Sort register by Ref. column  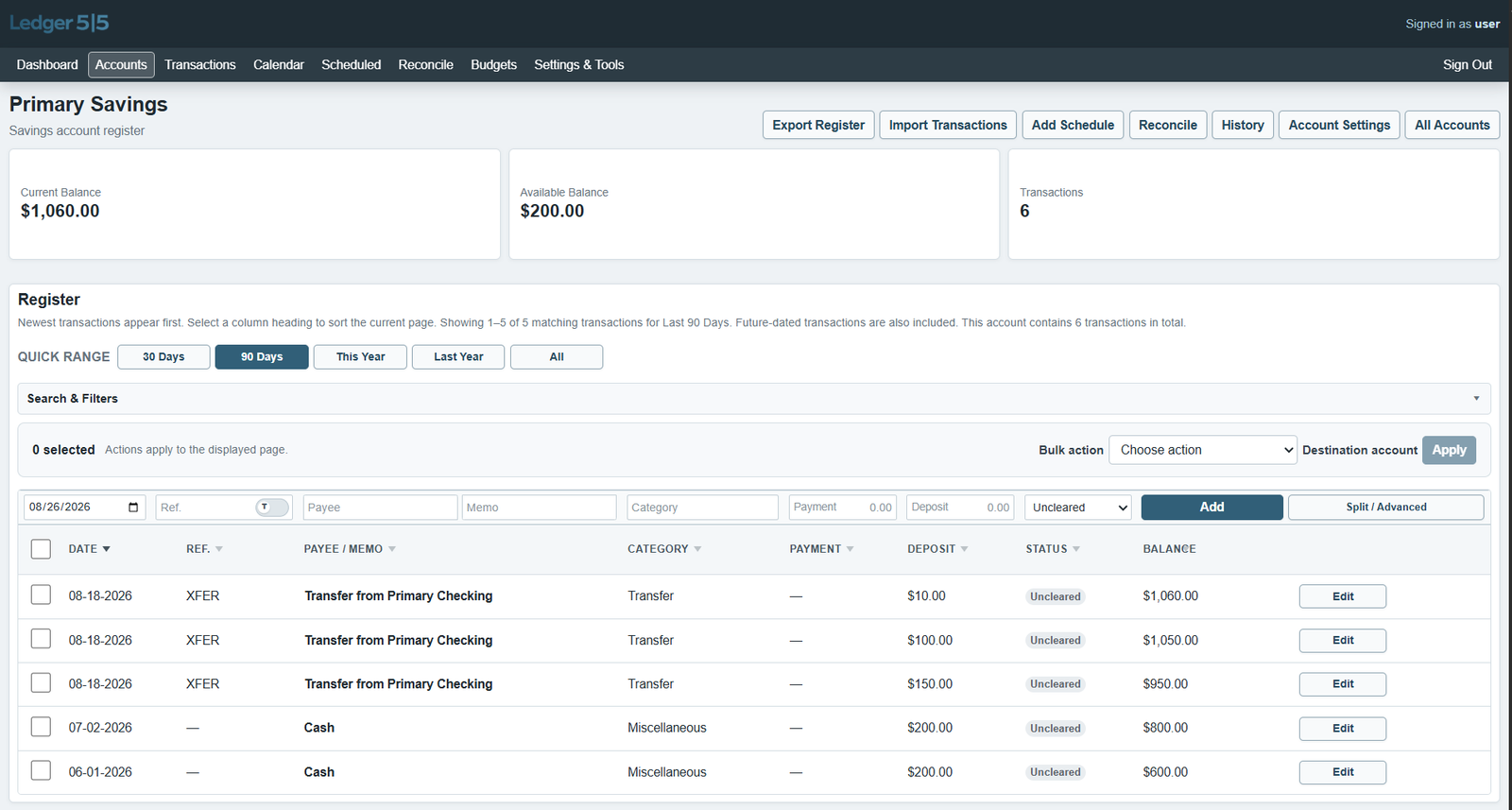click(204, 549)
